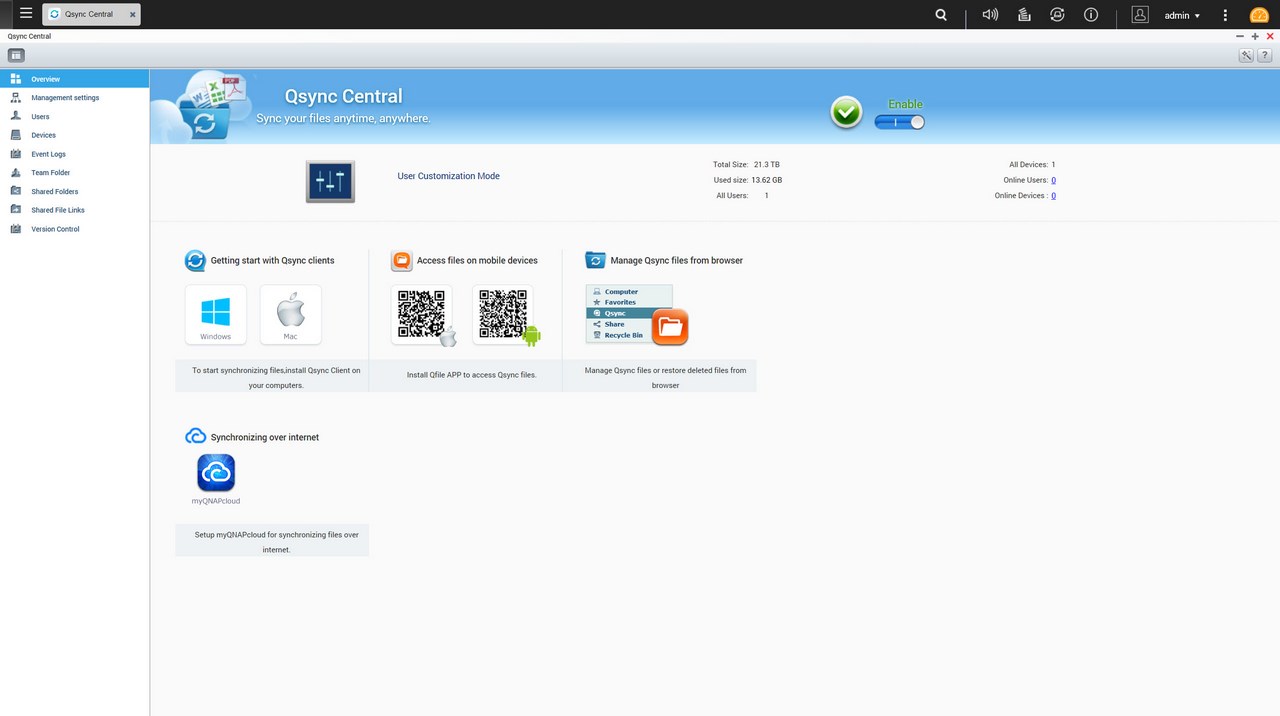Open the three-dot more options menu

1225,15
